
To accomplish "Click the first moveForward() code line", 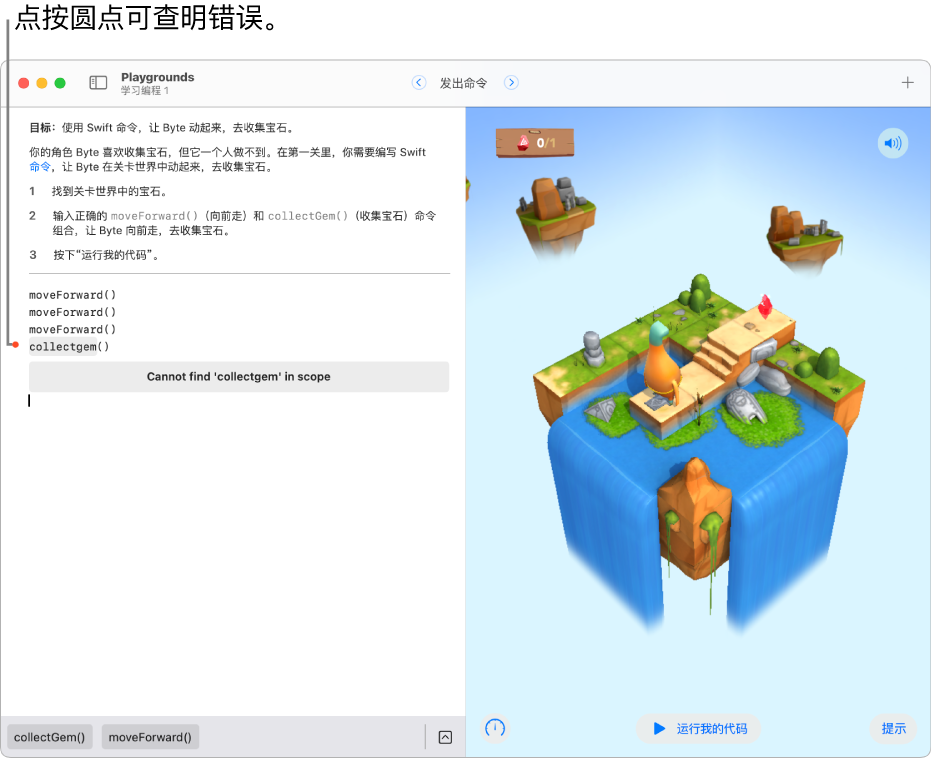I will [72, 295].
